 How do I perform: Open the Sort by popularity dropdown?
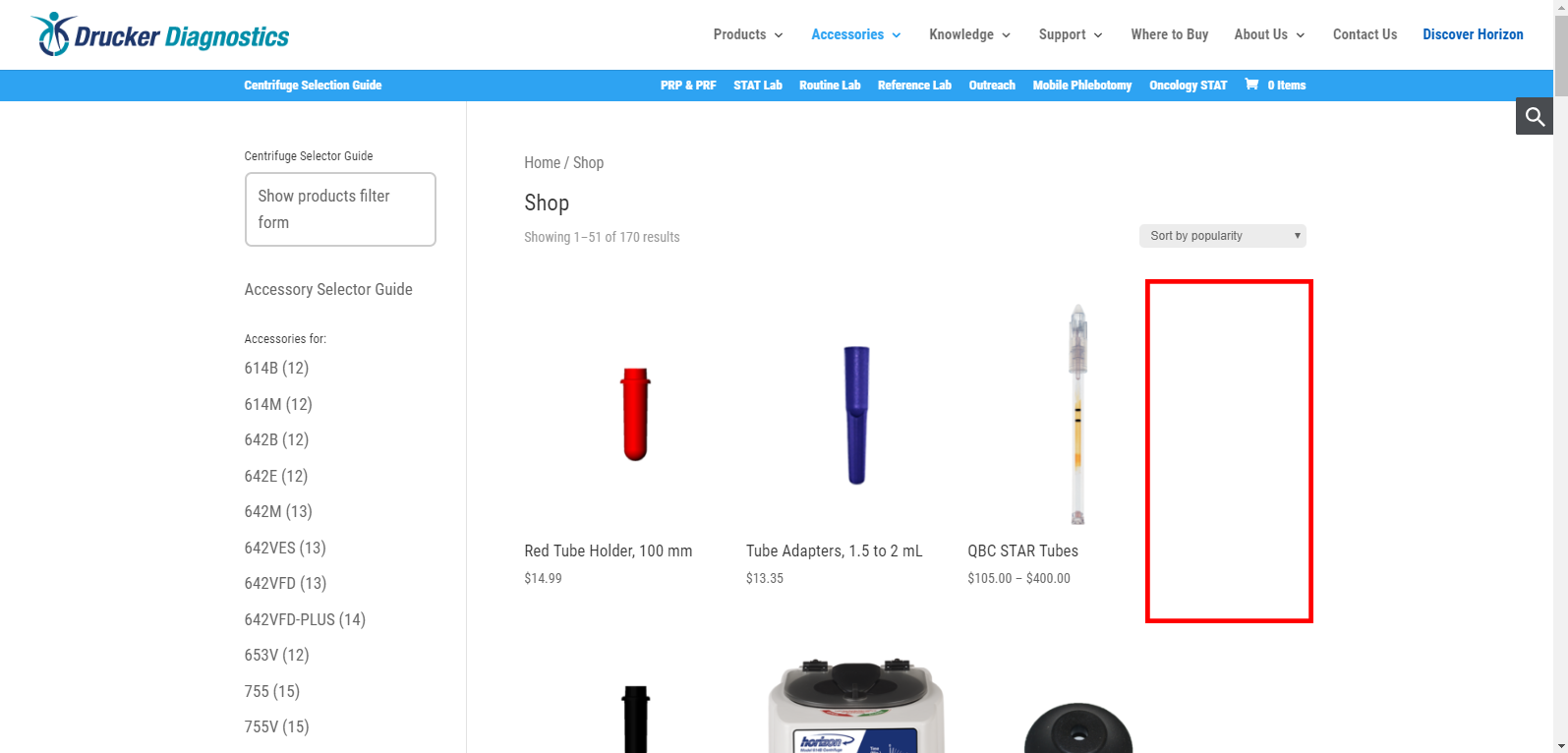[x=1223, y=236]
